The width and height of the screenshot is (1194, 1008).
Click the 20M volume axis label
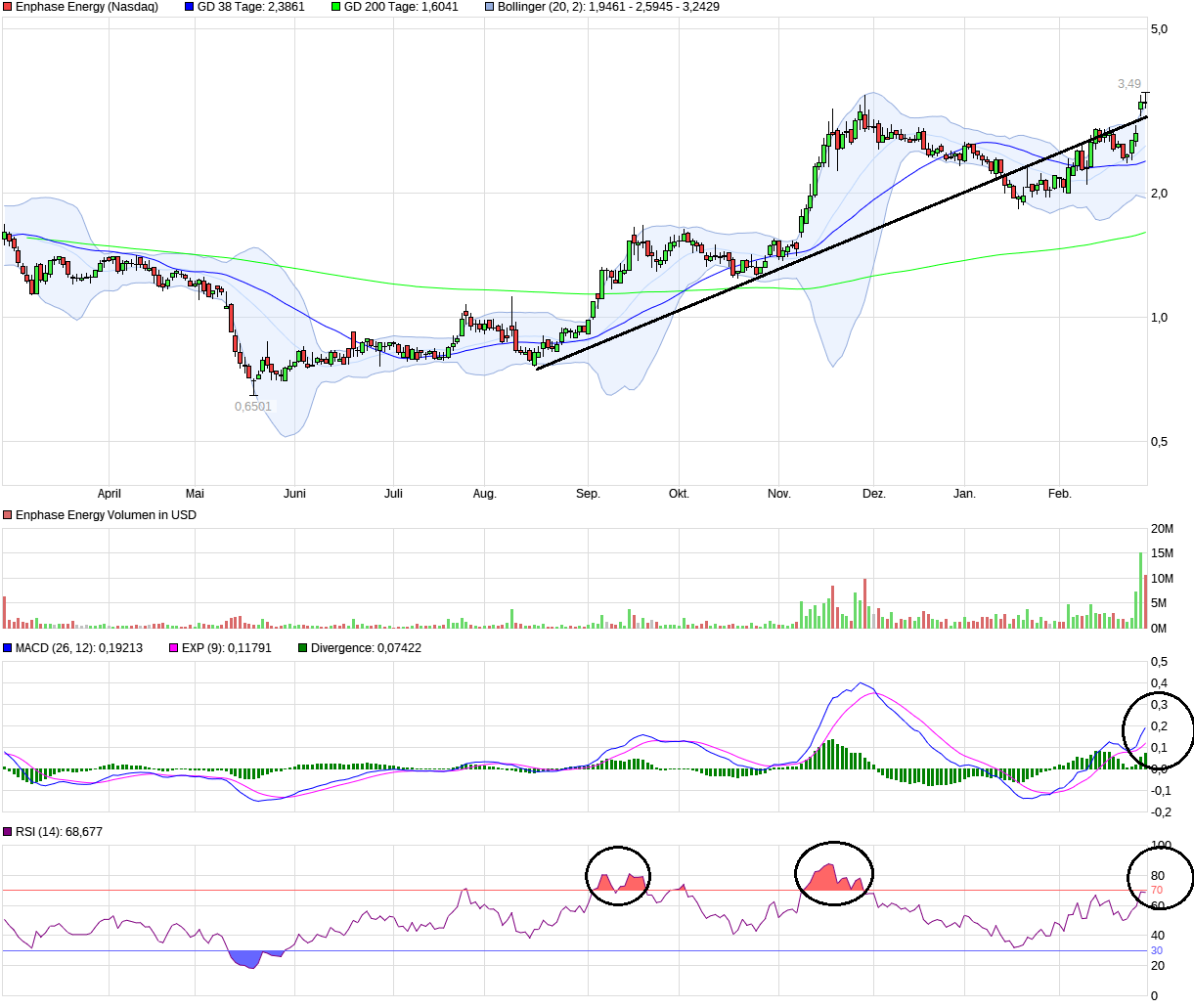pyautogui.click(x=1162, y=529)
